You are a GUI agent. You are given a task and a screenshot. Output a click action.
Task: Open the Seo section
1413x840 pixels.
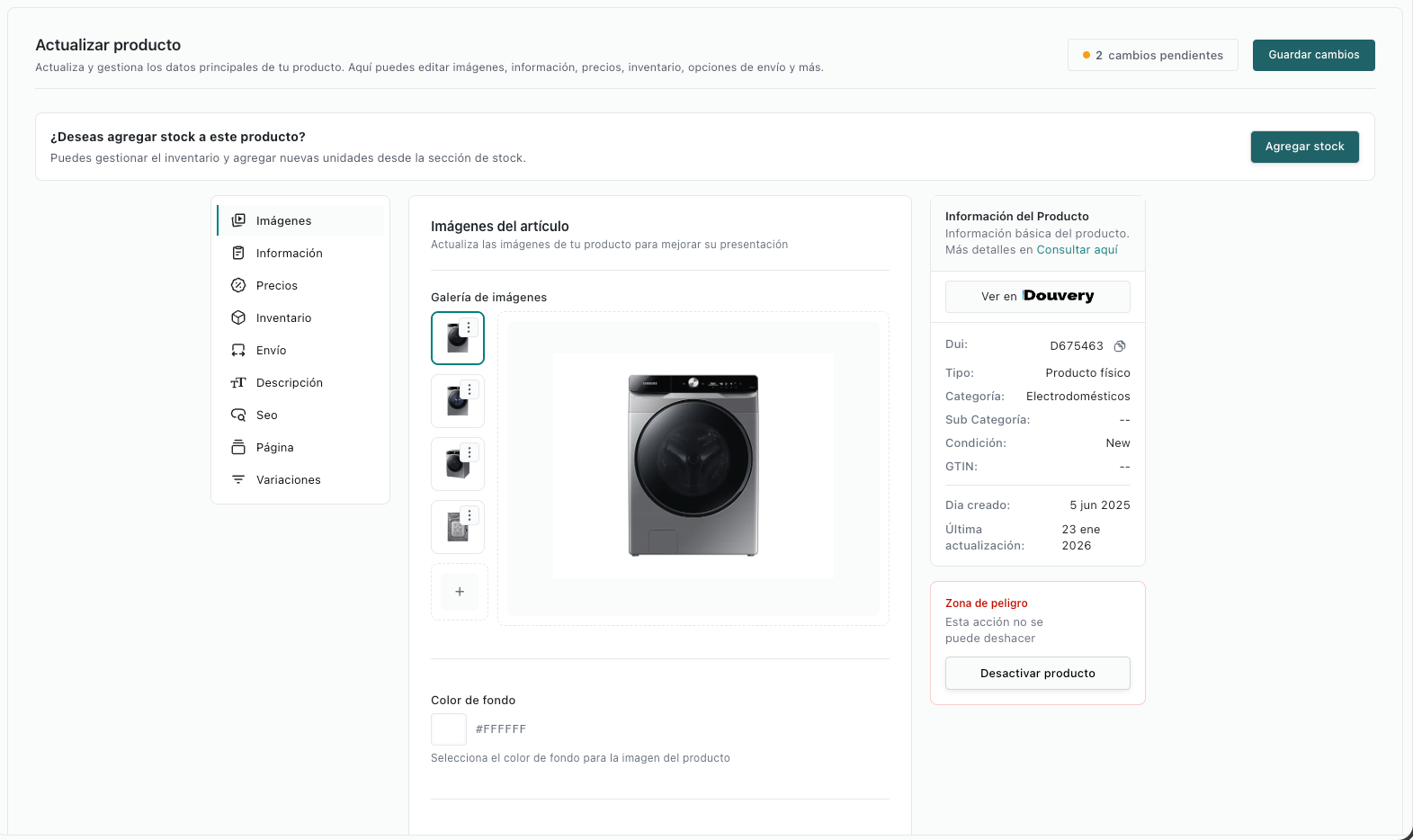pyautogui.click(x=300, y=415)
